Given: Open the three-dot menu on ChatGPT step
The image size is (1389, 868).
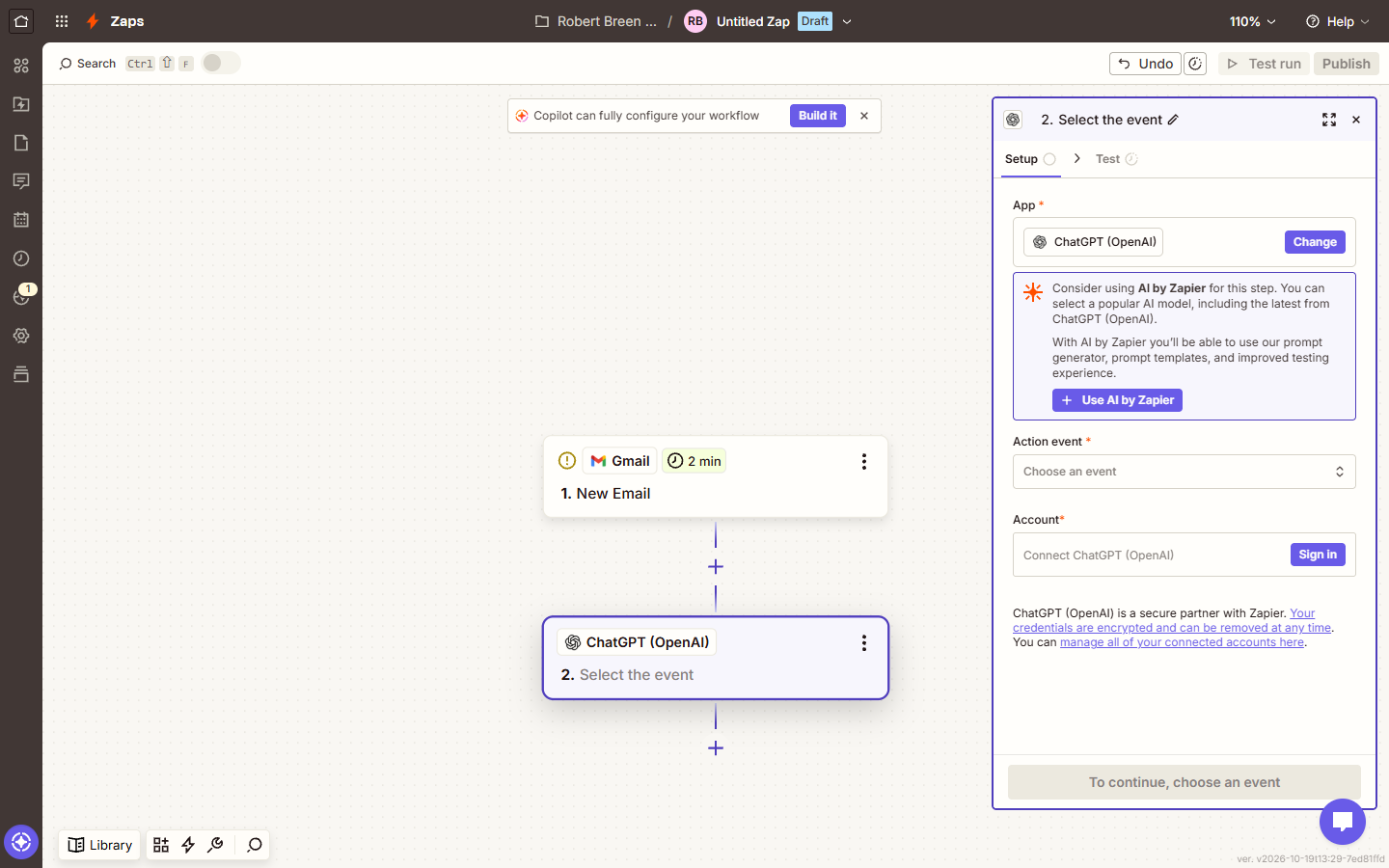Looking at the screenshot, I should 864,643.
